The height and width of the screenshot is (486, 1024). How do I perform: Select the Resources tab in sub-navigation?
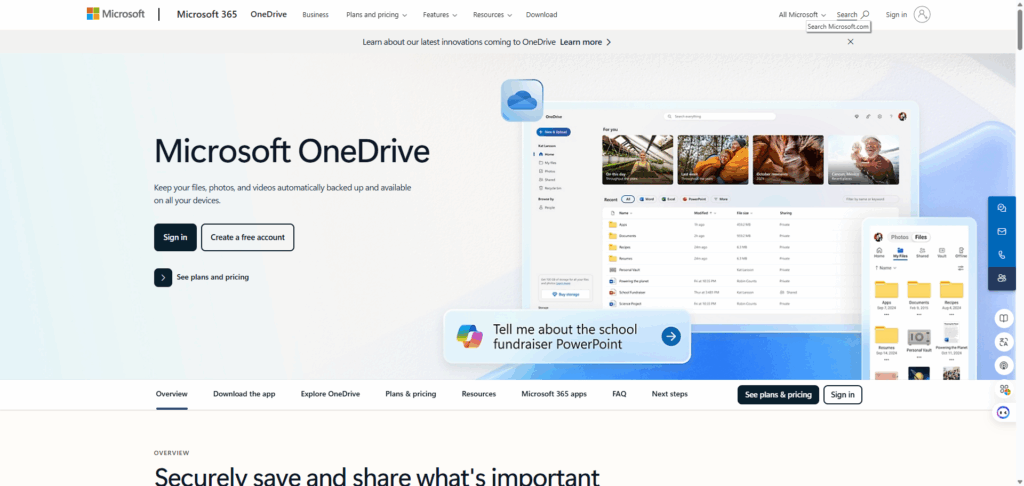[479, 394]
